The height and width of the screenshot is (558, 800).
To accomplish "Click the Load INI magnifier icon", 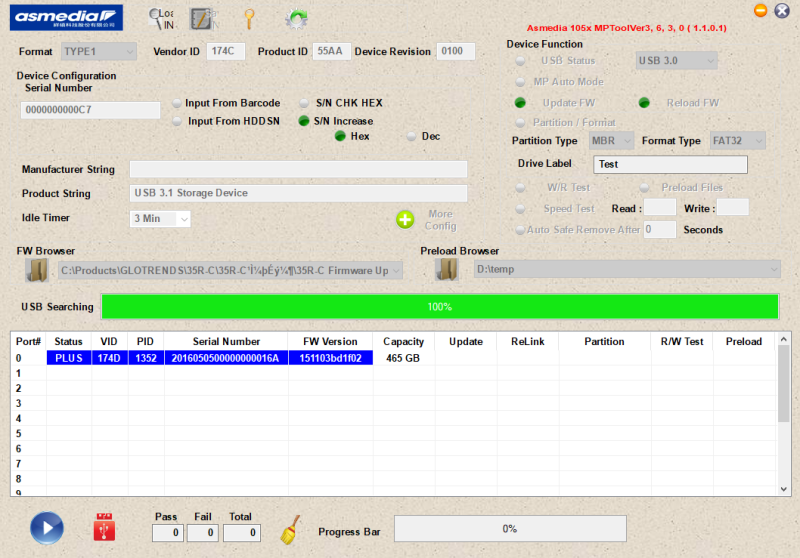I will point(161,19).
